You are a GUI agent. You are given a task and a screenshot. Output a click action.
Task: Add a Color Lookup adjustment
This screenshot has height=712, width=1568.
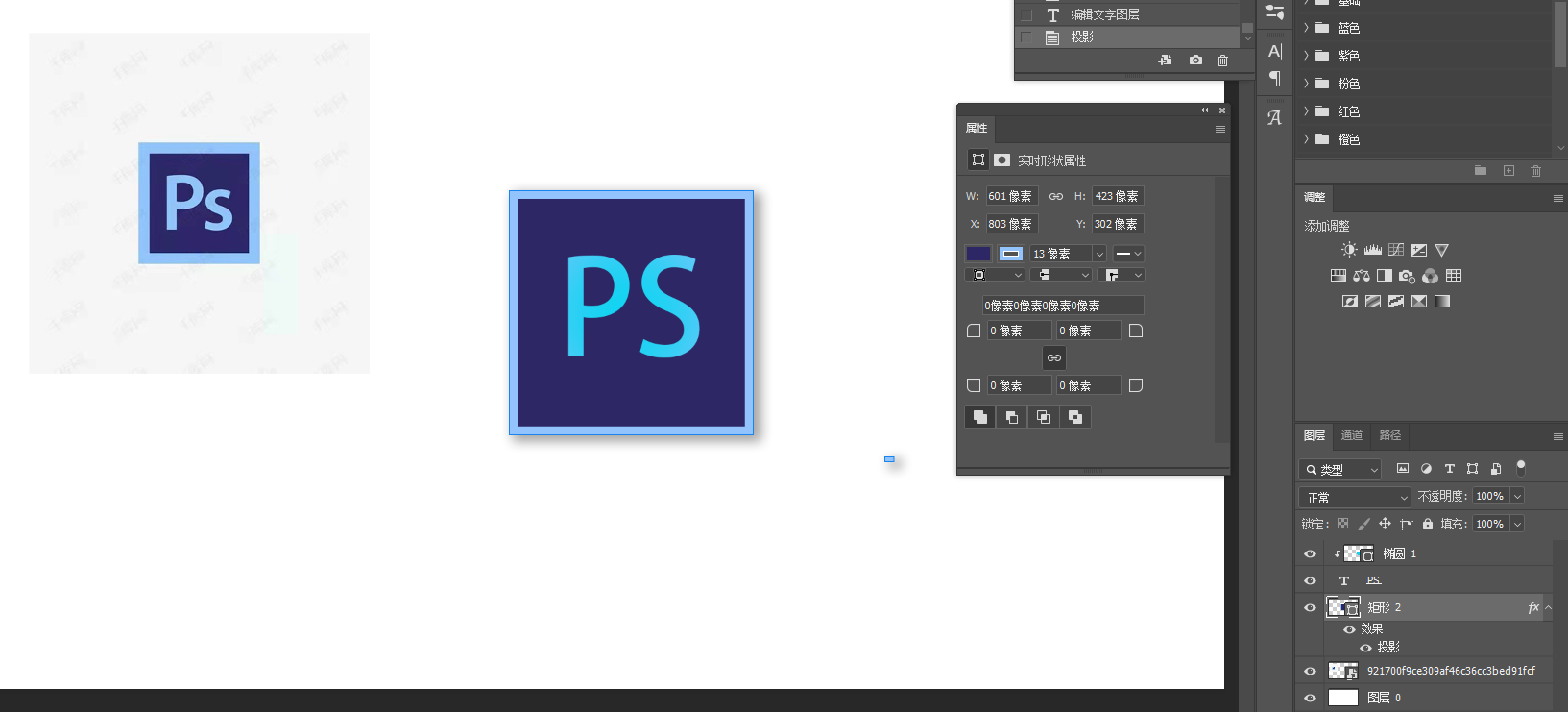[x=1454, y=276]
